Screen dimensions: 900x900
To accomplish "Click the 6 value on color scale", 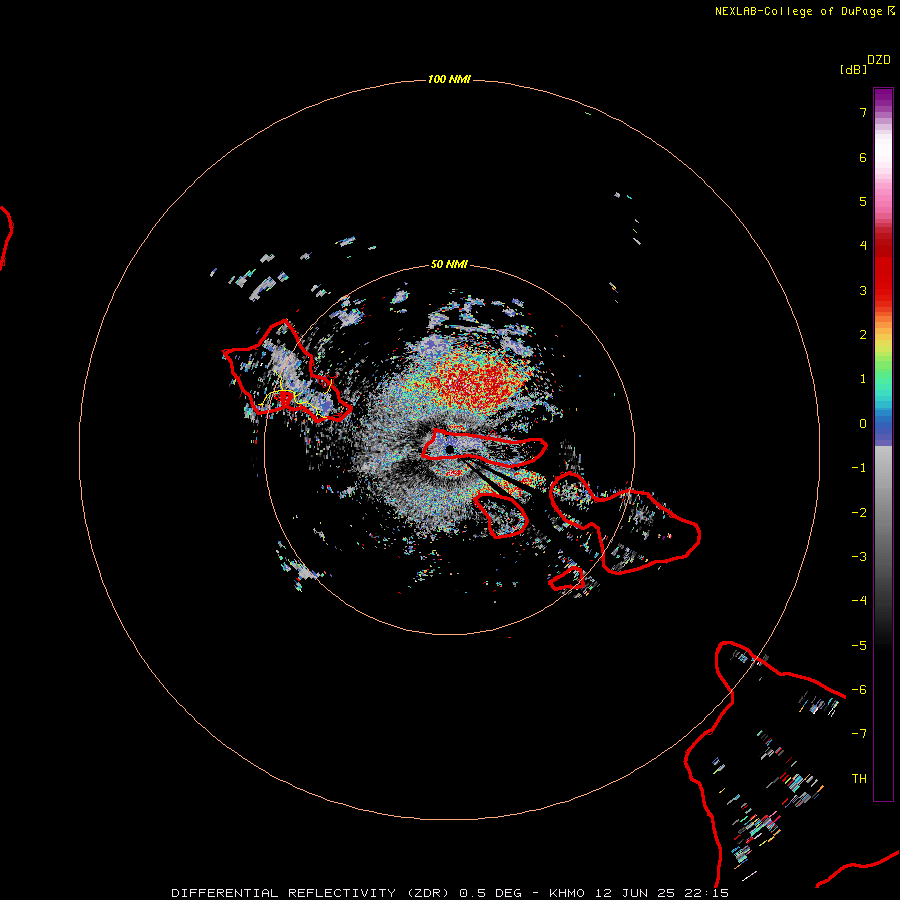I will 863,157.
